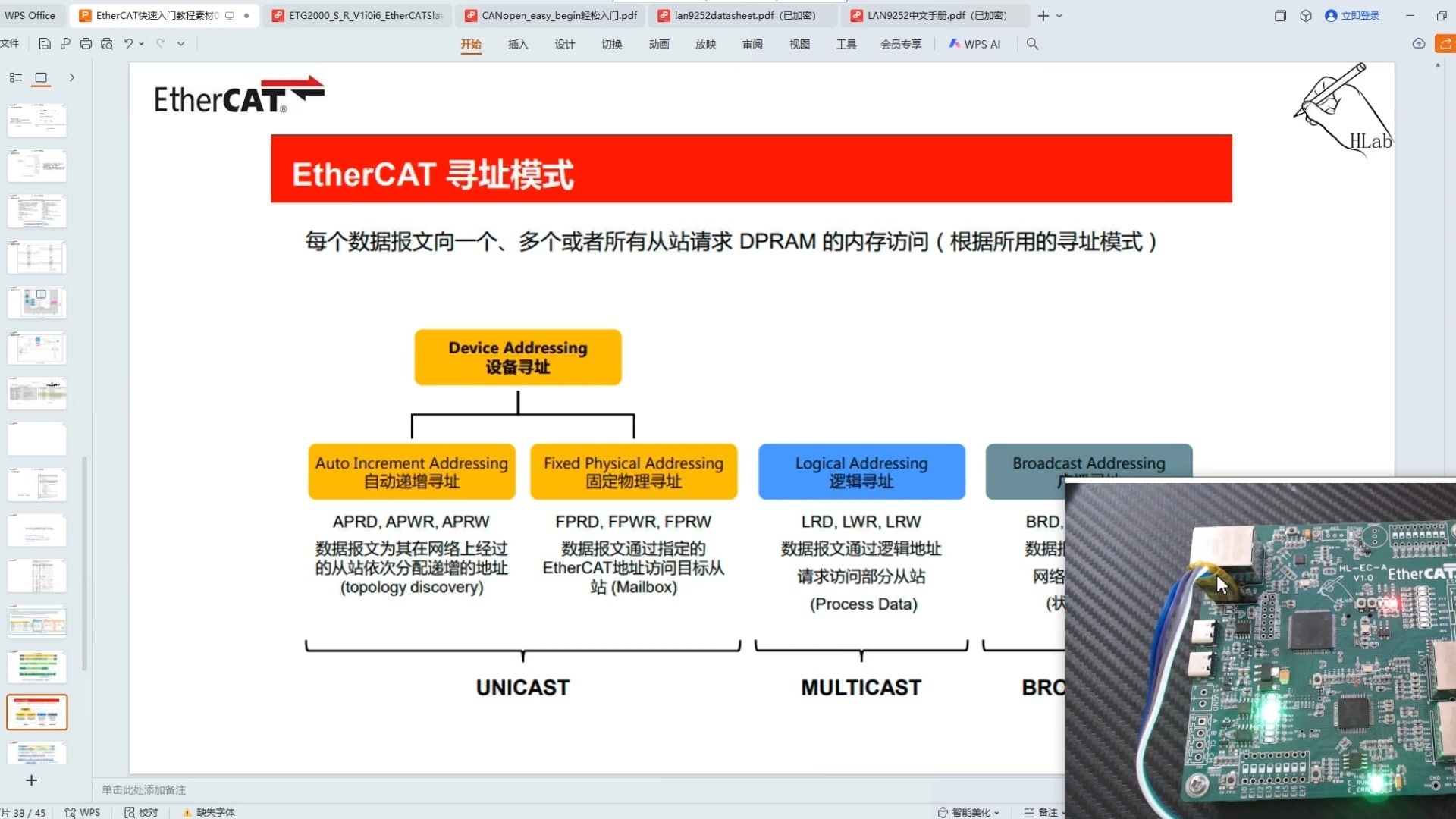Click the text APRD, APWR, APRW

(x=411, y=522)
